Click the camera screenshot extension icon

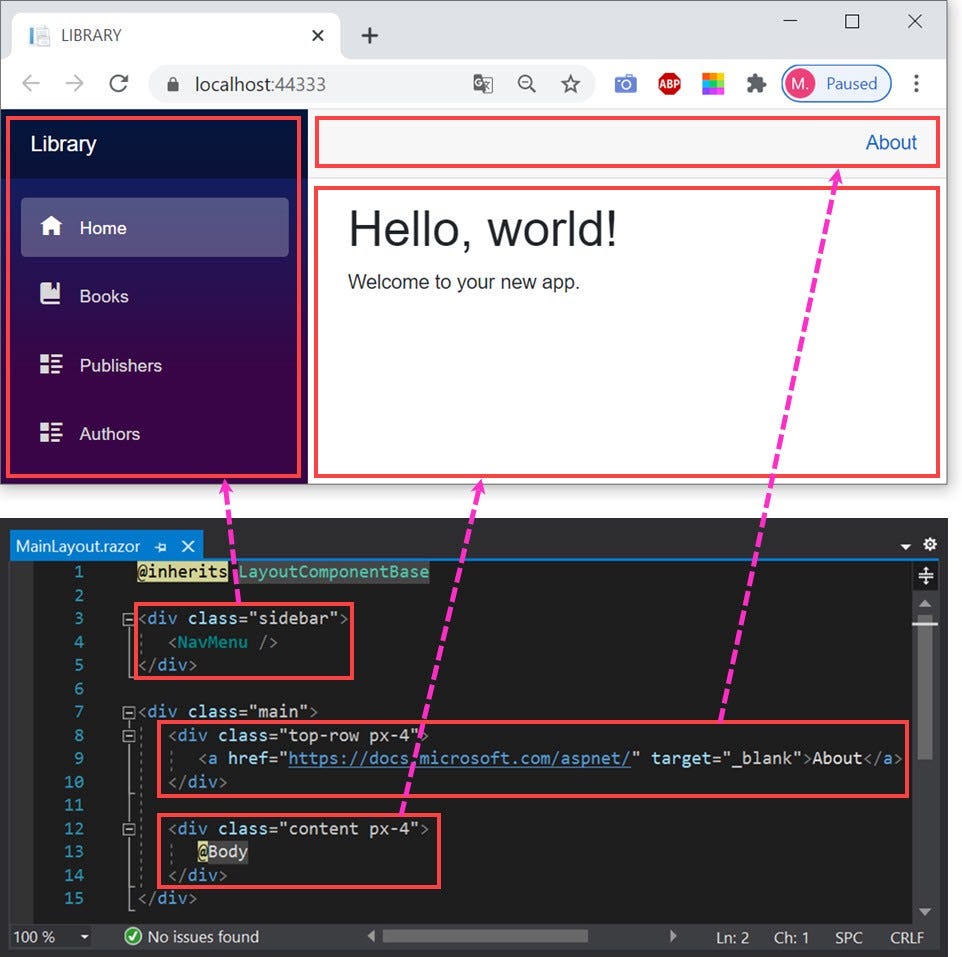click(625, 84)
